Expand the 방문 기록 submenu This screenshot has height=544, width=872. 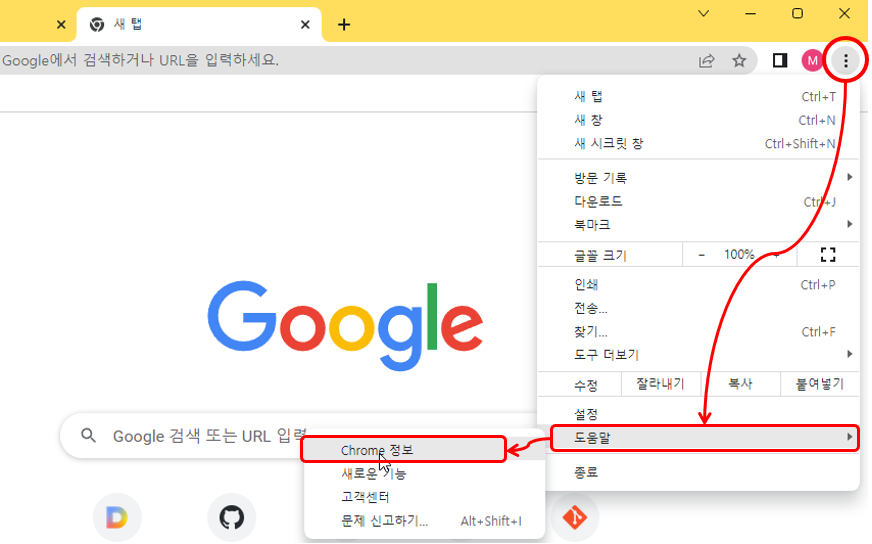pos(698,178)
